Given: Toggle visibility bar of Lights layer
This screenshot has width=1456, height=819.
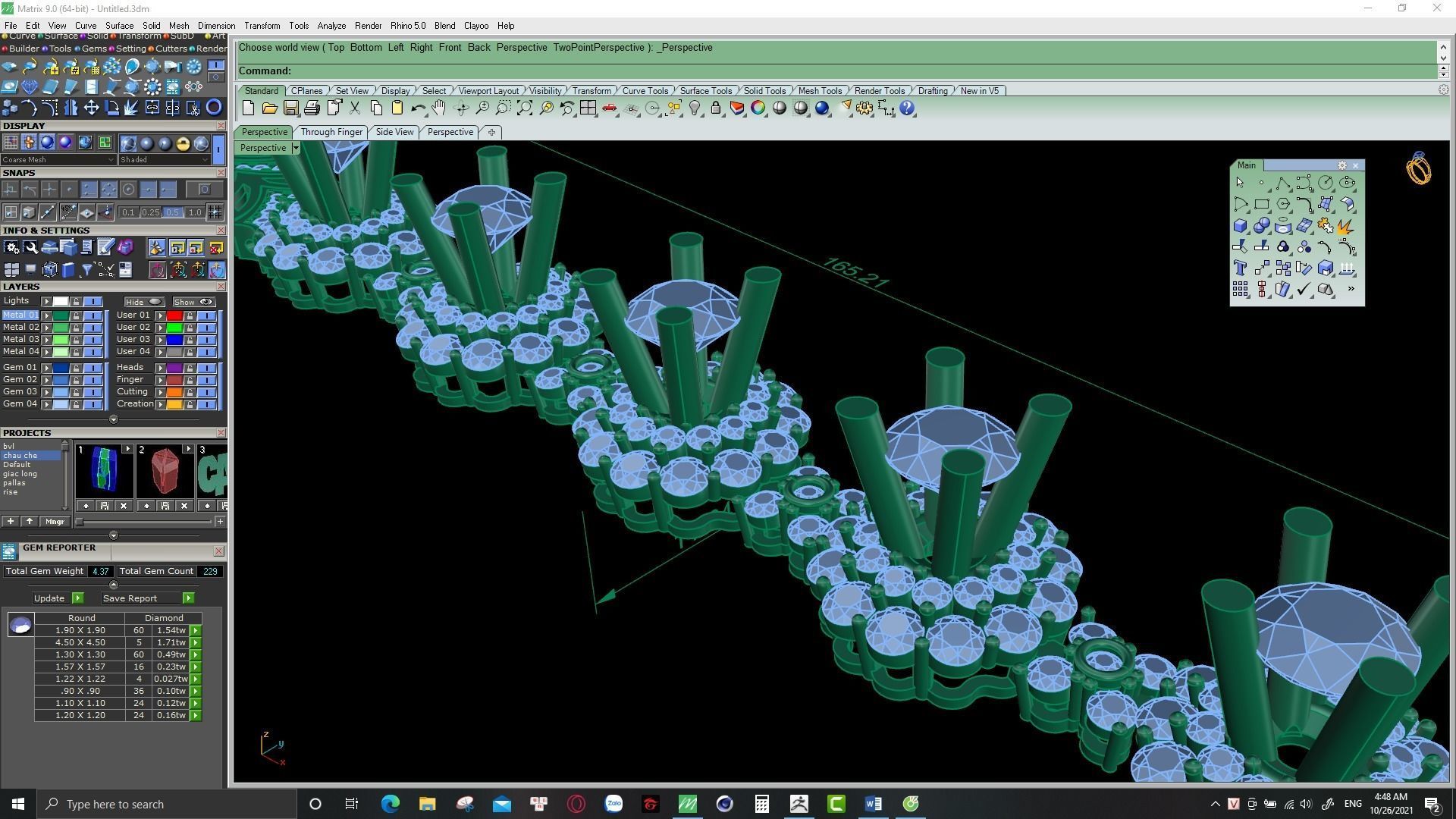Looking at the screenshot, I should tap(93, 301).
